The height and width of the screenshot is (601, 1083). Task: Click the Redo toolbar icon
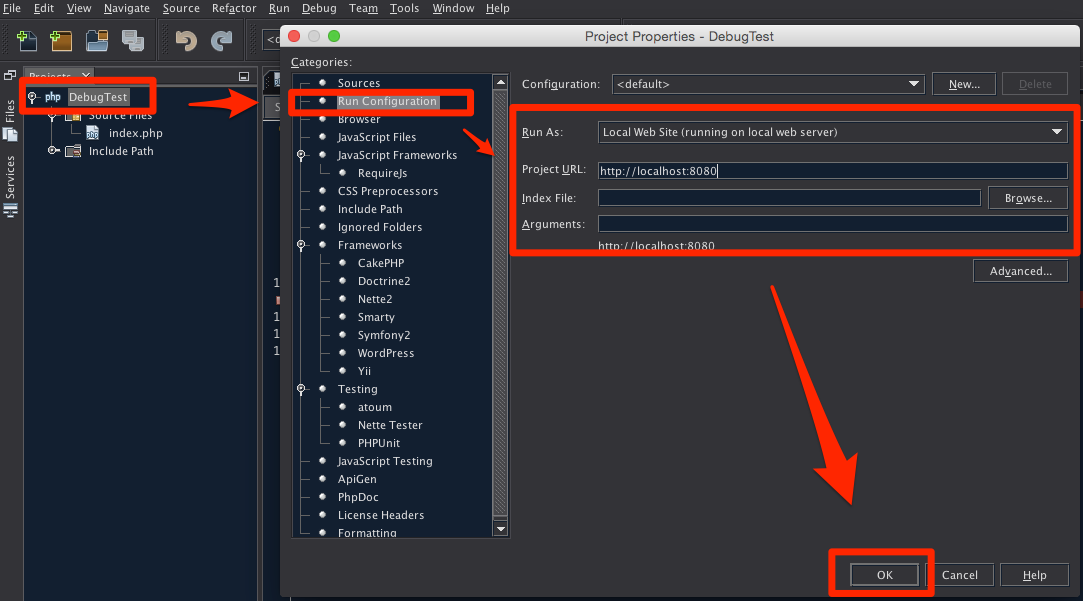(x=221, y=41)
